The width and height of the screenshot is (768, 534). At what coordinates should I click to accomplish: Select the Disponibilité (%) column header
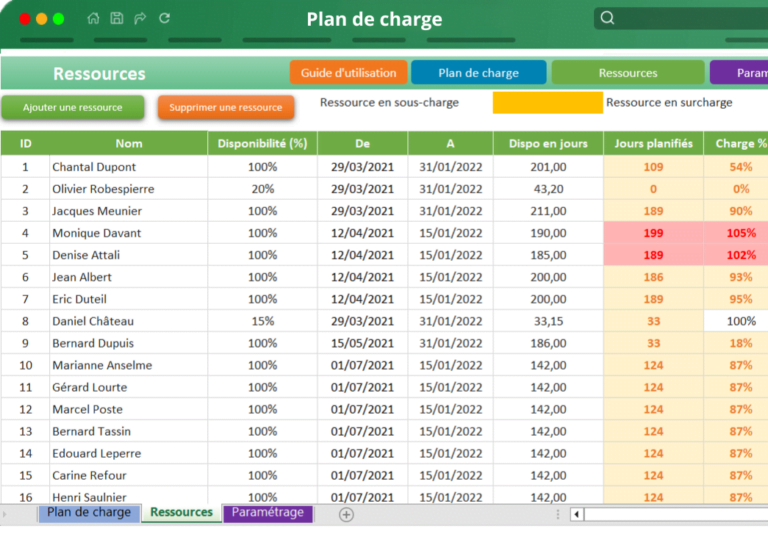click(x=263, y=144)
